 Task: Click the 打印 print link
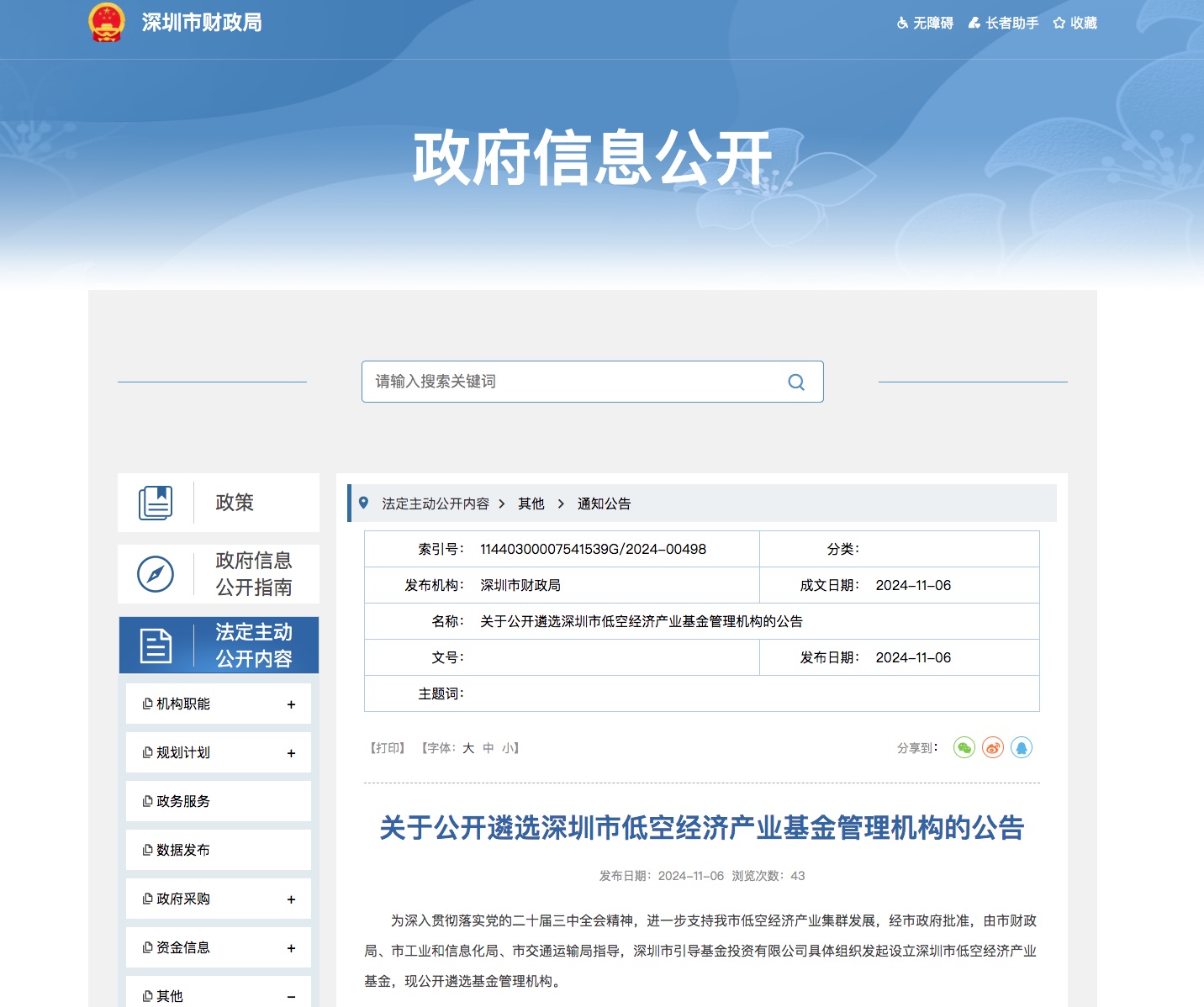pyautogui.click(x=388, y=748)
